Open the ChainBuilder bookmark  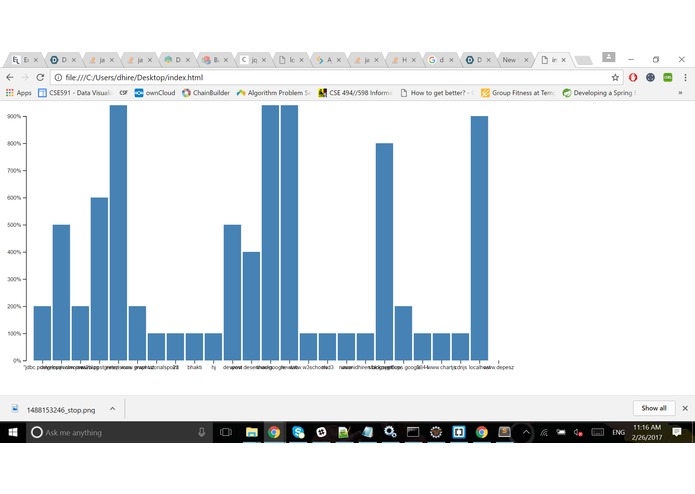point(206,93)
